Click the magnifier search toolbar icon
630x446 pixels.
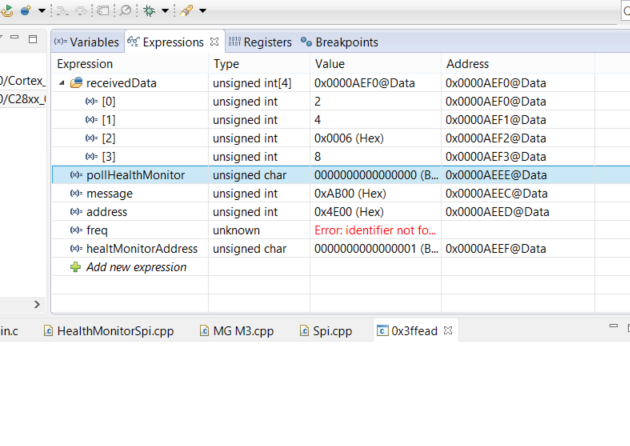click(125, 10)
